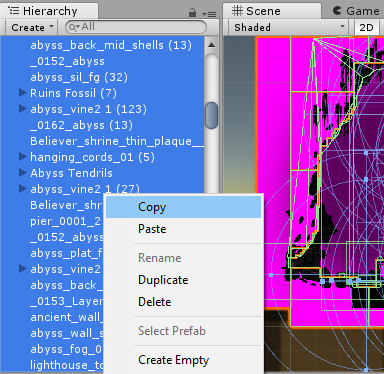Click the Hierarchy vertical scrollbar thumb
This screenshot has width=384, height=374.
[212, 115]
